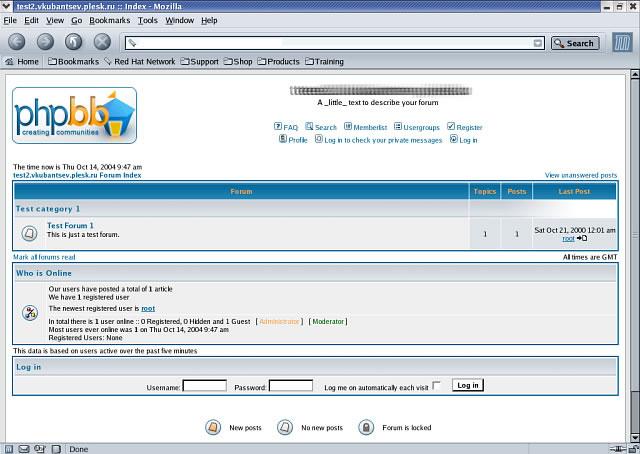
Task: Click the No new posts legend icon
Action: click(285, 427)
